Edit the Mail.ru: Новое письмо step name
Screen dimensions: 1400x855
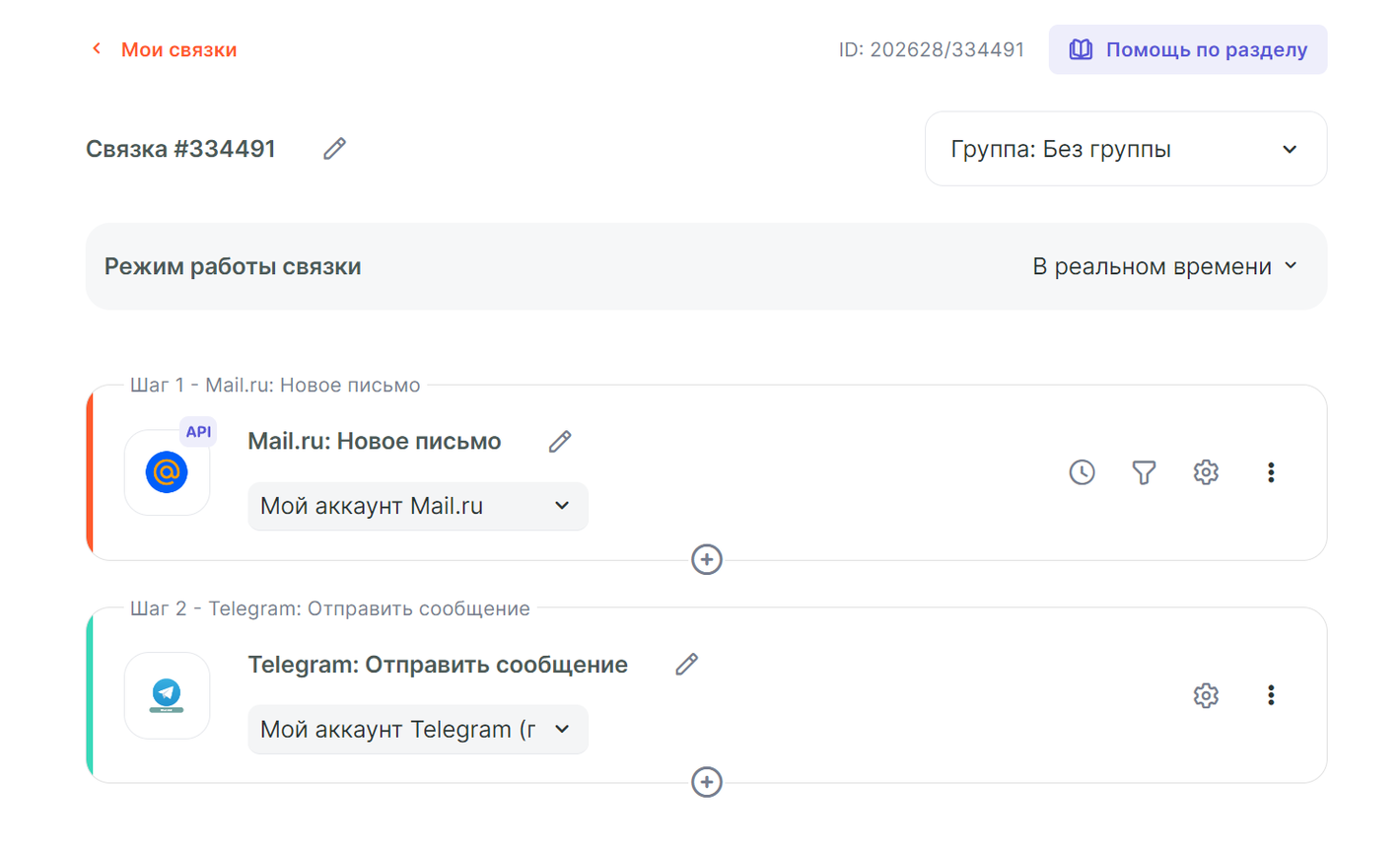[x=560, y=442]
